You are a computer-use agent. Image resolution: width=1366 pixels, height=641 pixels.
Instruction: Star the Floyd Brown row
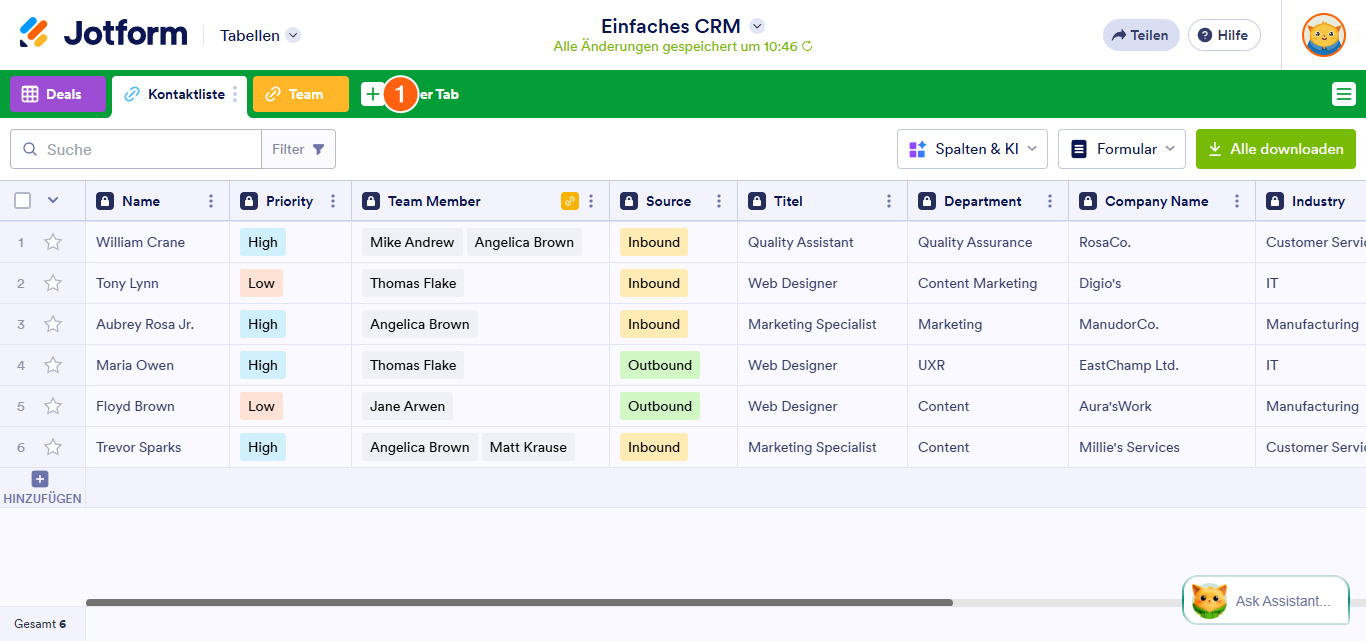pos(53,406)
